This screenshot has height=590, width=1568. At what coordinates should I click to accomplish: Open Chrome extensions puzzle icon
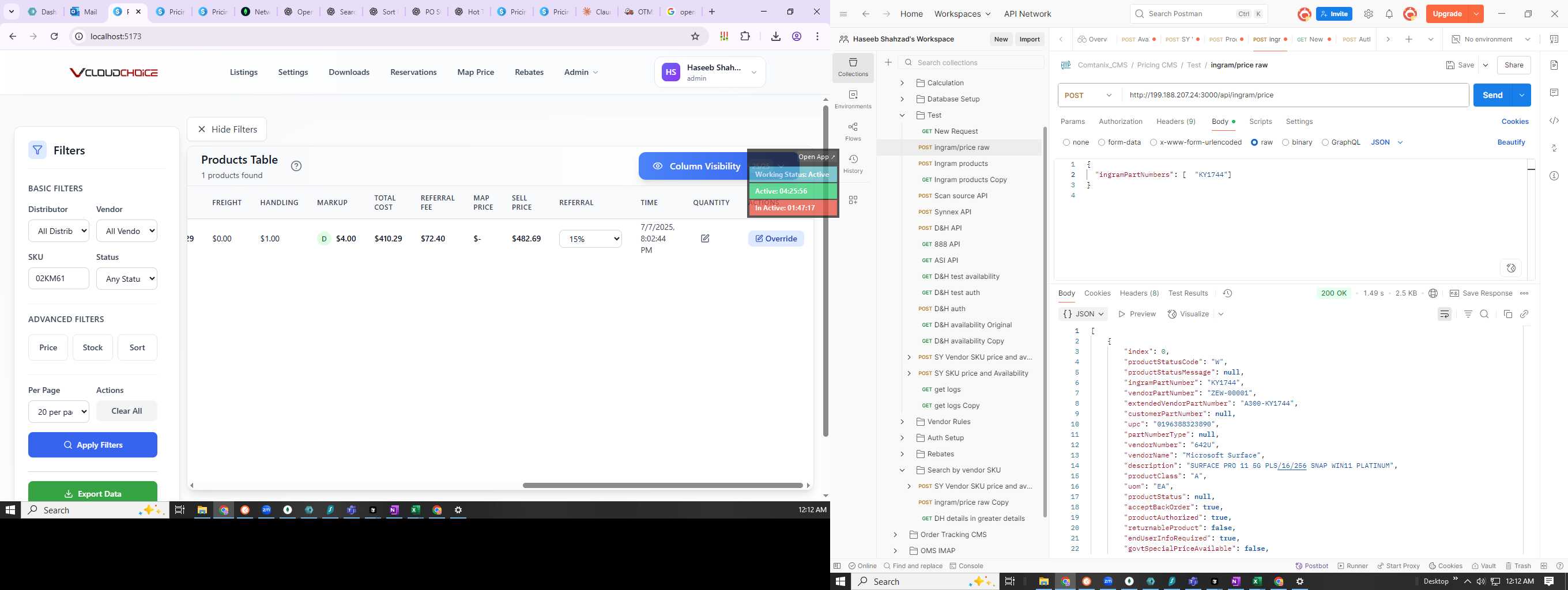point(745,36)
